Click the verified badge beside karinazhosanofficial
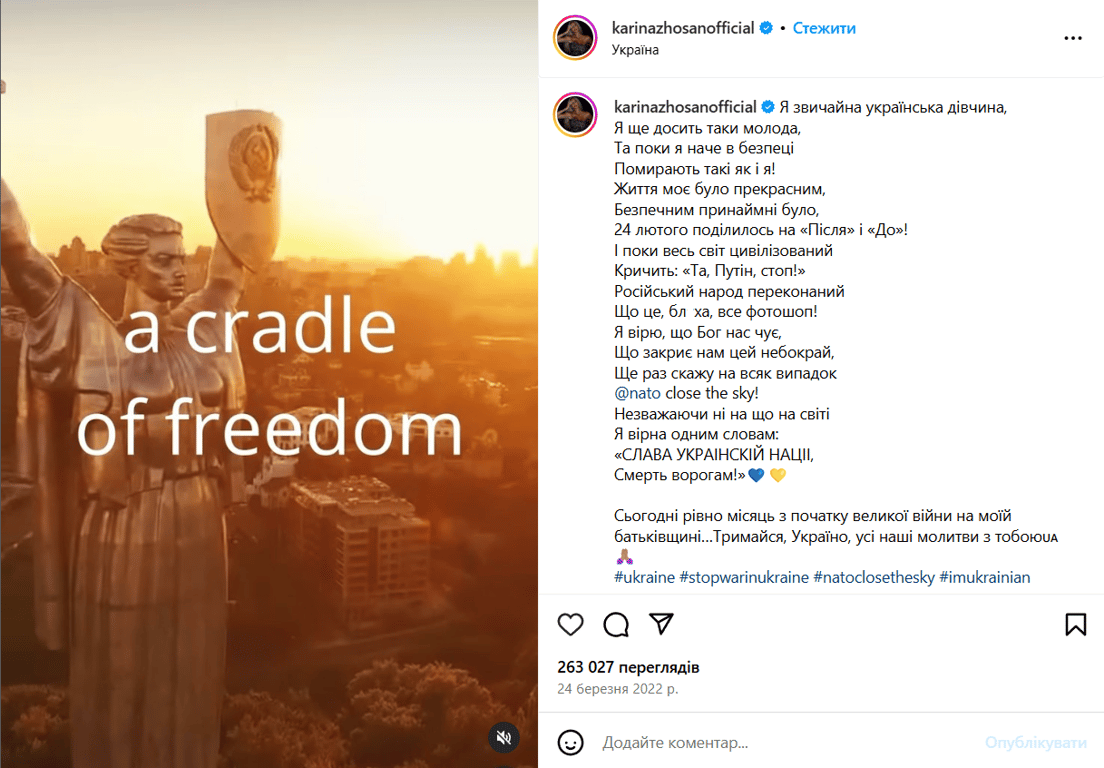The height and width of the screenshot is (768, 1104). coord(765,28)
